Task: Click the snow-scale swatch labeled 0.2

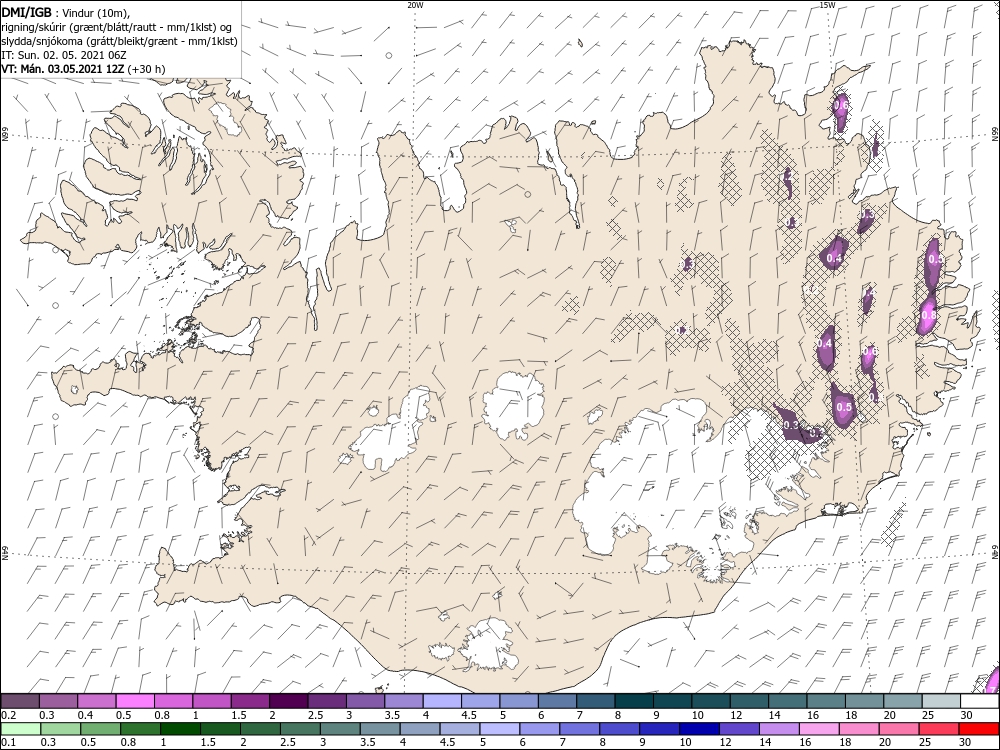Action: click(20, 701)
